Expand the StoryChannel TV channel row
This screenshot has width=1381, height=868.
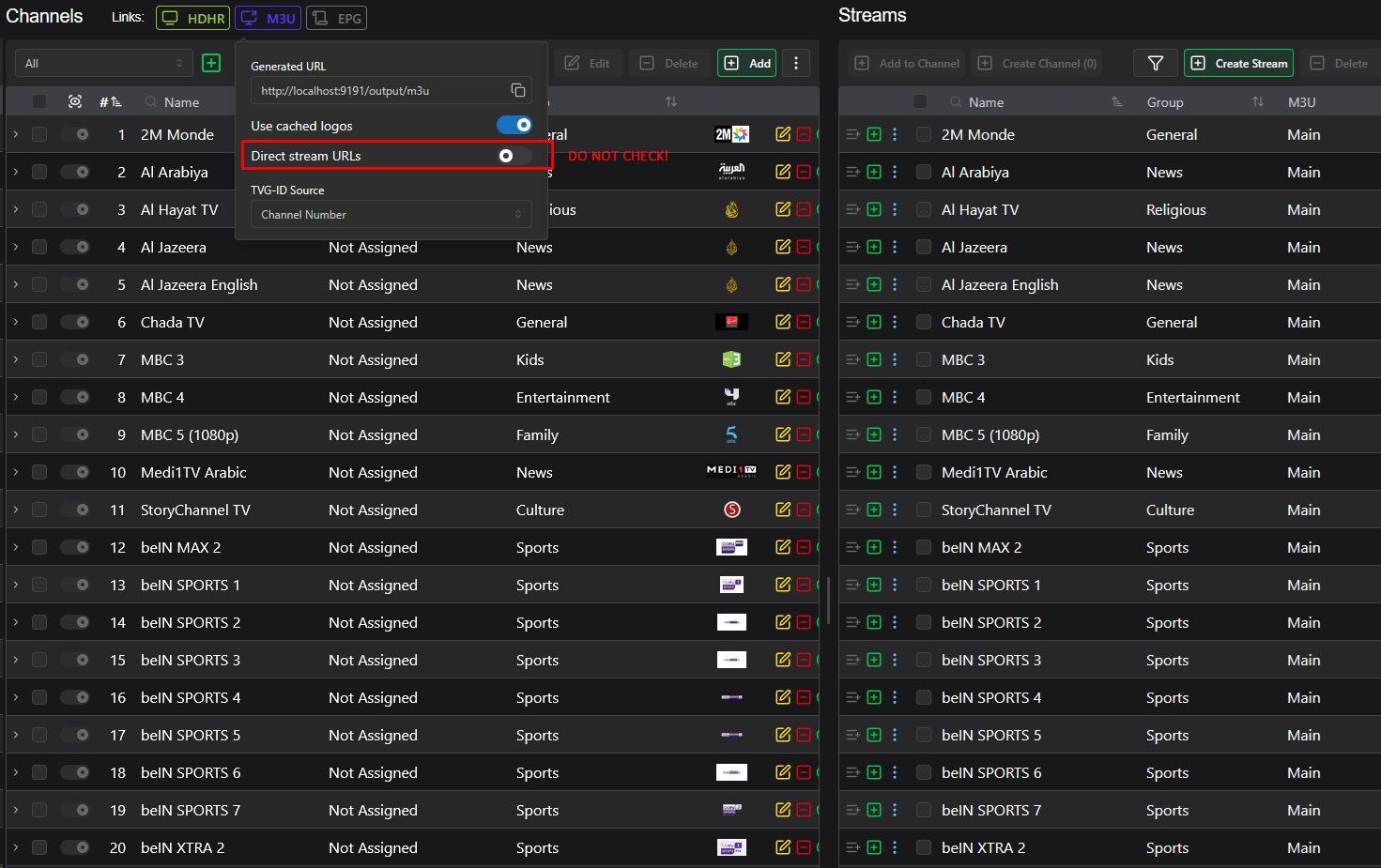16,510
